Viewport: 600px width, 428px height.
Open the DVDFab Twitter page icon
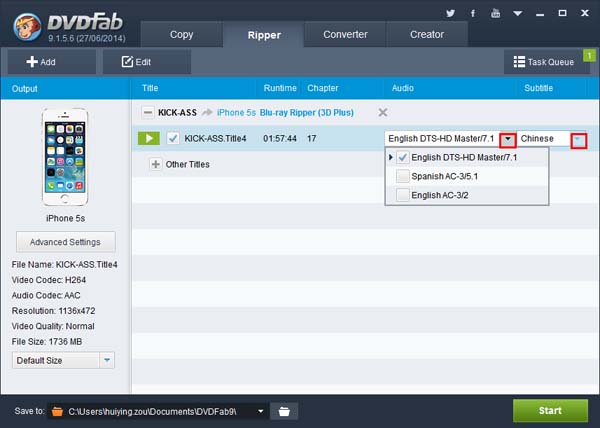point(450,13)
